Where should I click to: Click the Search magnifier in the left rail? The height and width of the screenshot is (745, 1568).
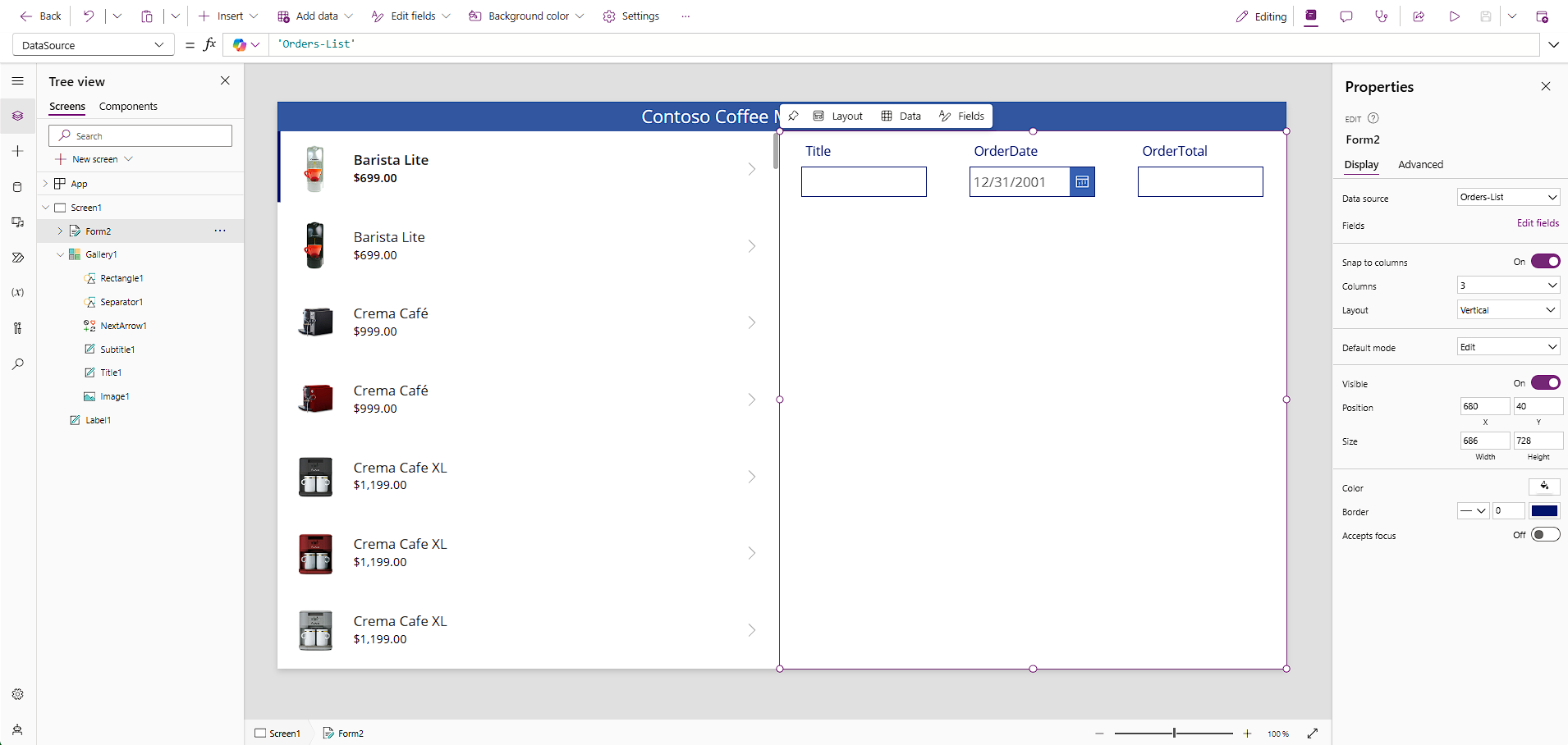click(x=17, y=363)
